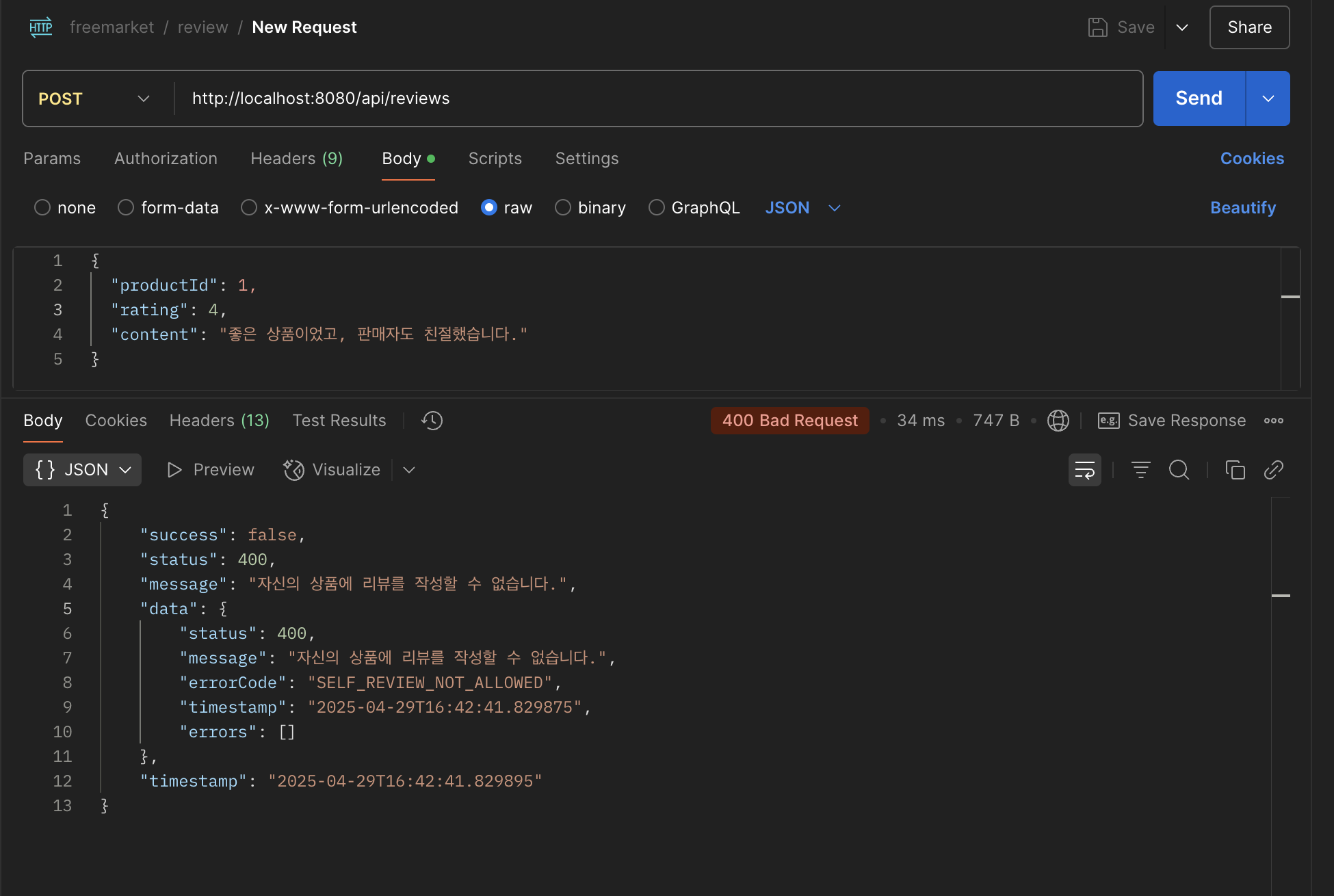1334x896 pixels.
Task: Open the three-dot response options menu
Action: (1273, 421)
